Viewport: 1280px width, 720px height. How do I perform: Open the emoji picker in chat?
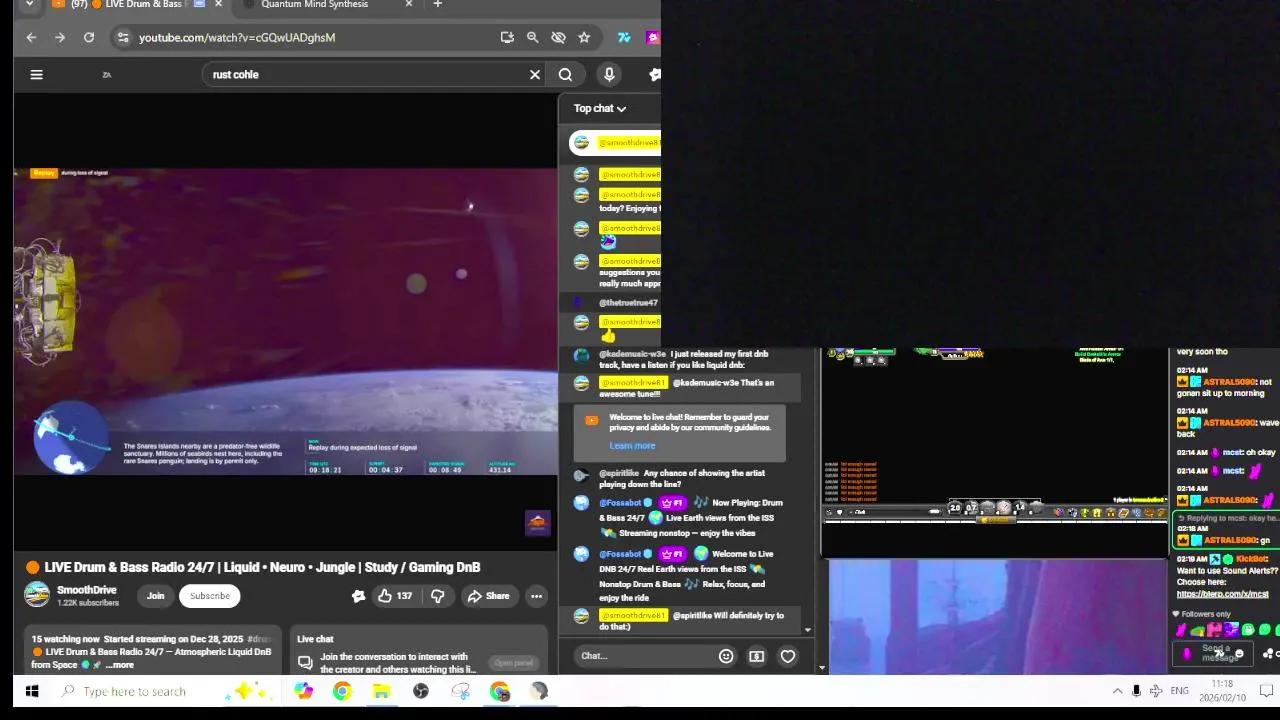726,656
